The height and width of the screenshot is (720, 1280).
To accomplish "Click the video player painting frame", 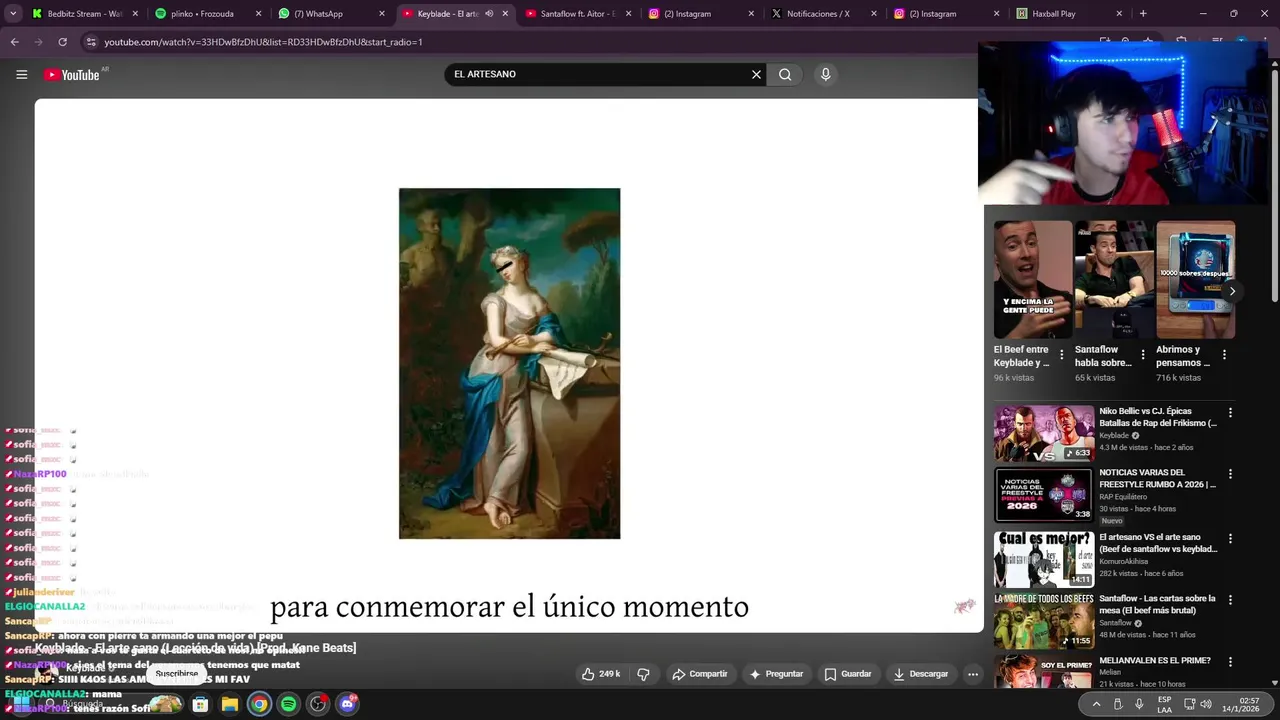I will click(509, 363).
